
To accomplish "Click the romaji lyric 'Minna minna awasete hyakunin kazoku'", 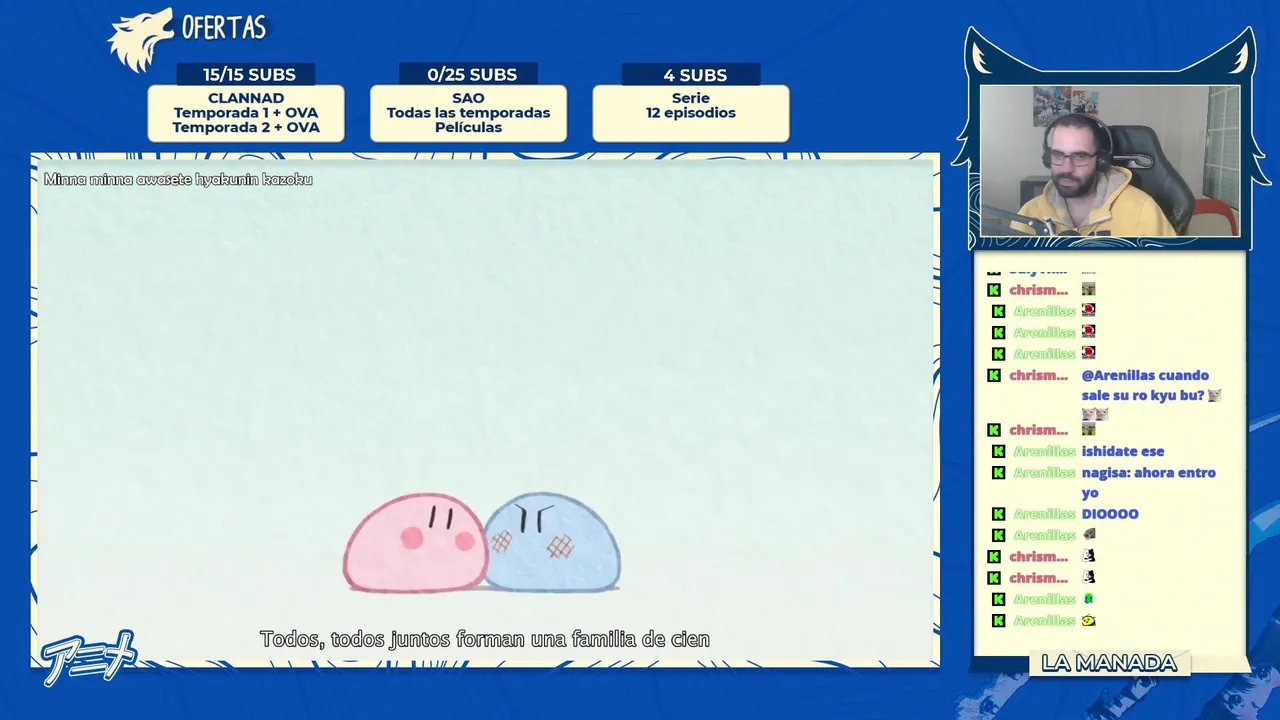I will pyautogui.click(x=178, y=179).
